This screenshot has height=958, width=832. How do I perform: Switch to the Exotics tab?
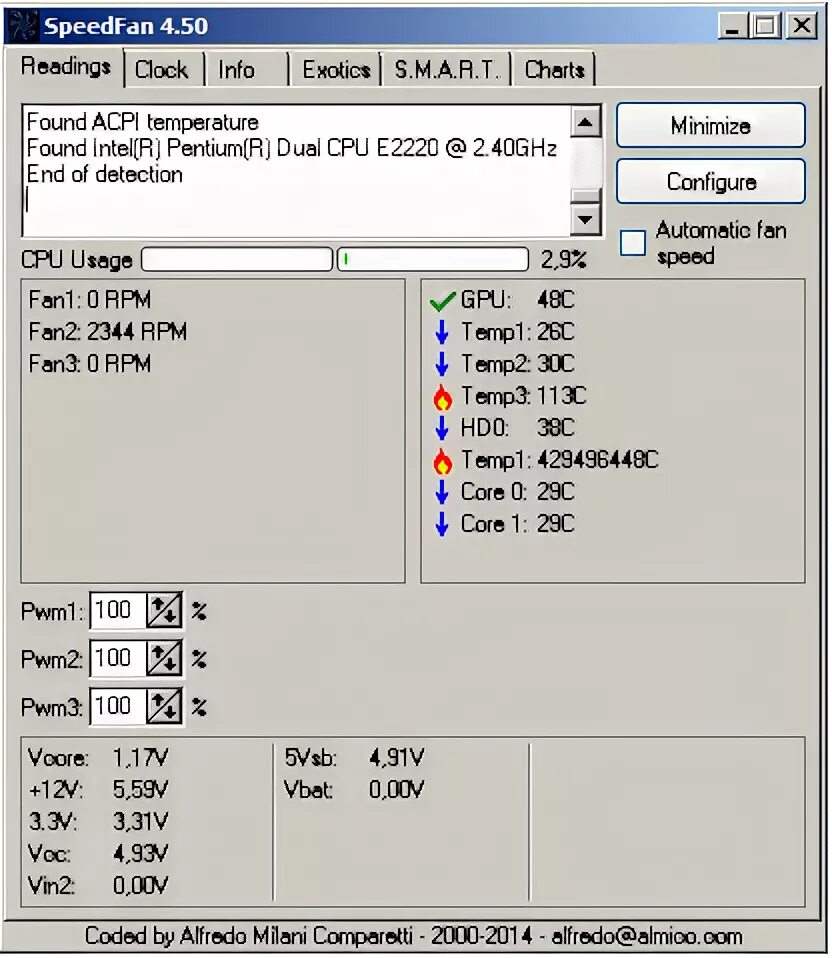[x=337, y=70]
